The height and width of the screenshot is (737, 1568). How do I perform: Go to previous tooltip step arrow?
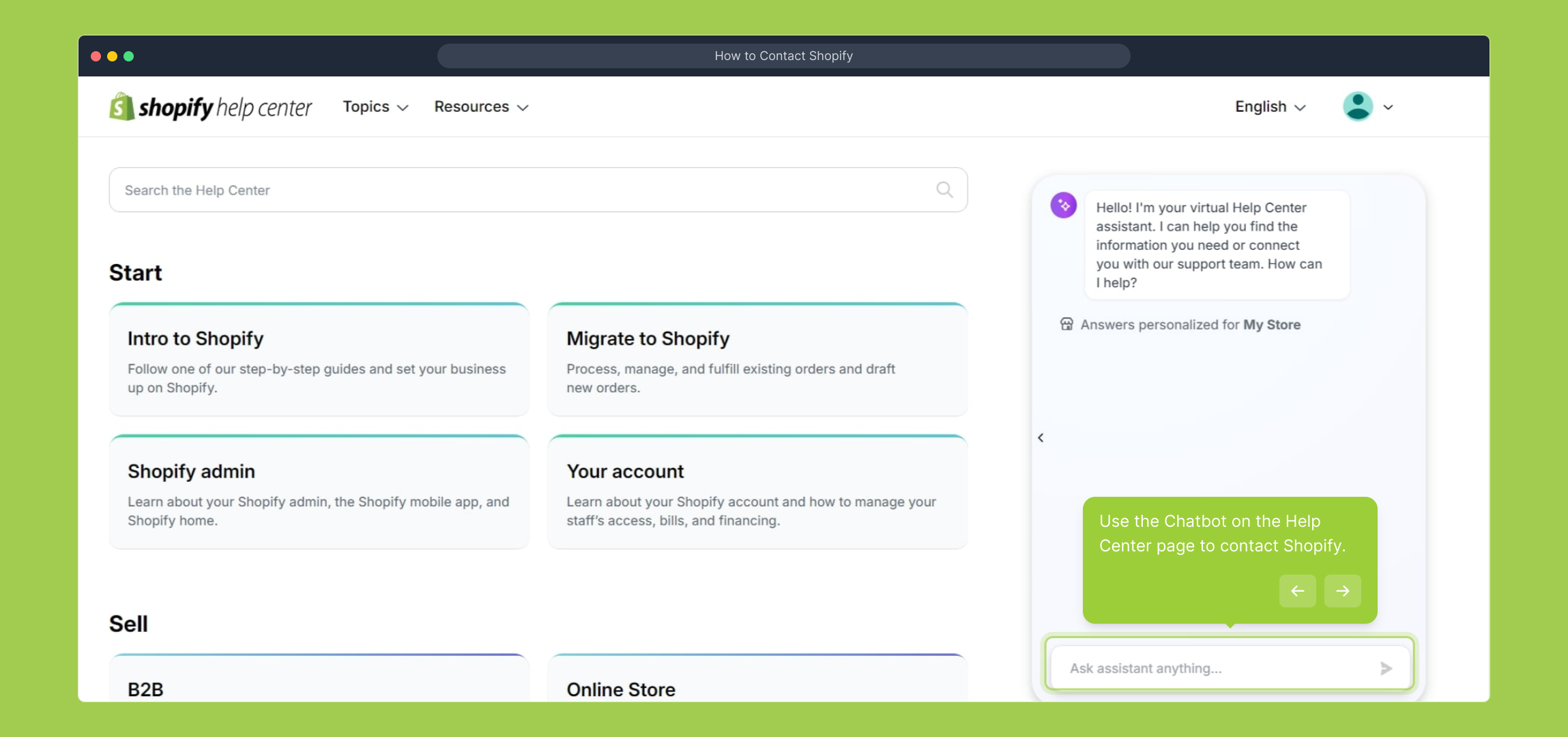pyautogui.click(x=1297, y=591)
